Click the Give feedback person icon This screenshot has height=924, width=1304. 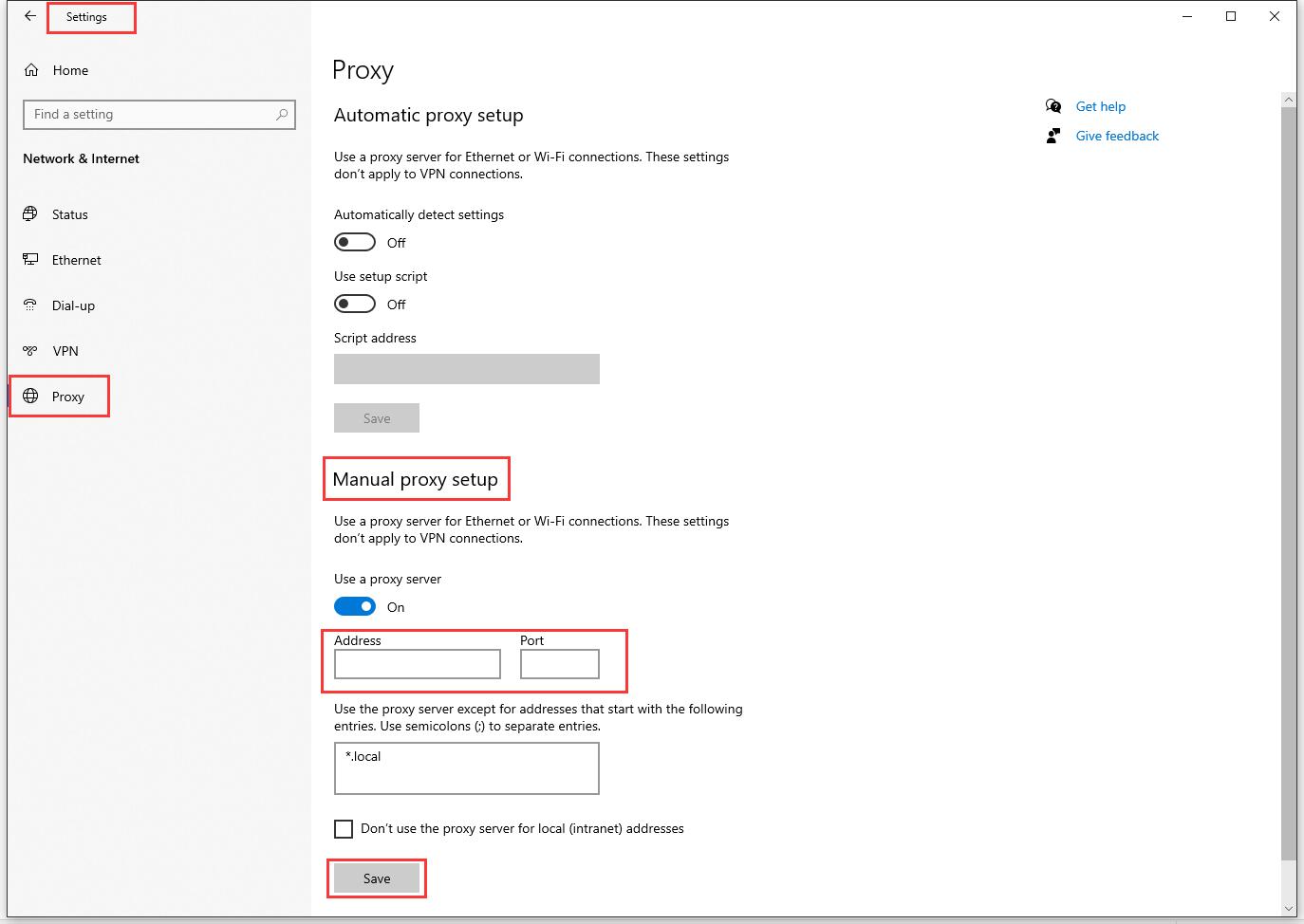pyautogui.click(x=1053, y=136)
